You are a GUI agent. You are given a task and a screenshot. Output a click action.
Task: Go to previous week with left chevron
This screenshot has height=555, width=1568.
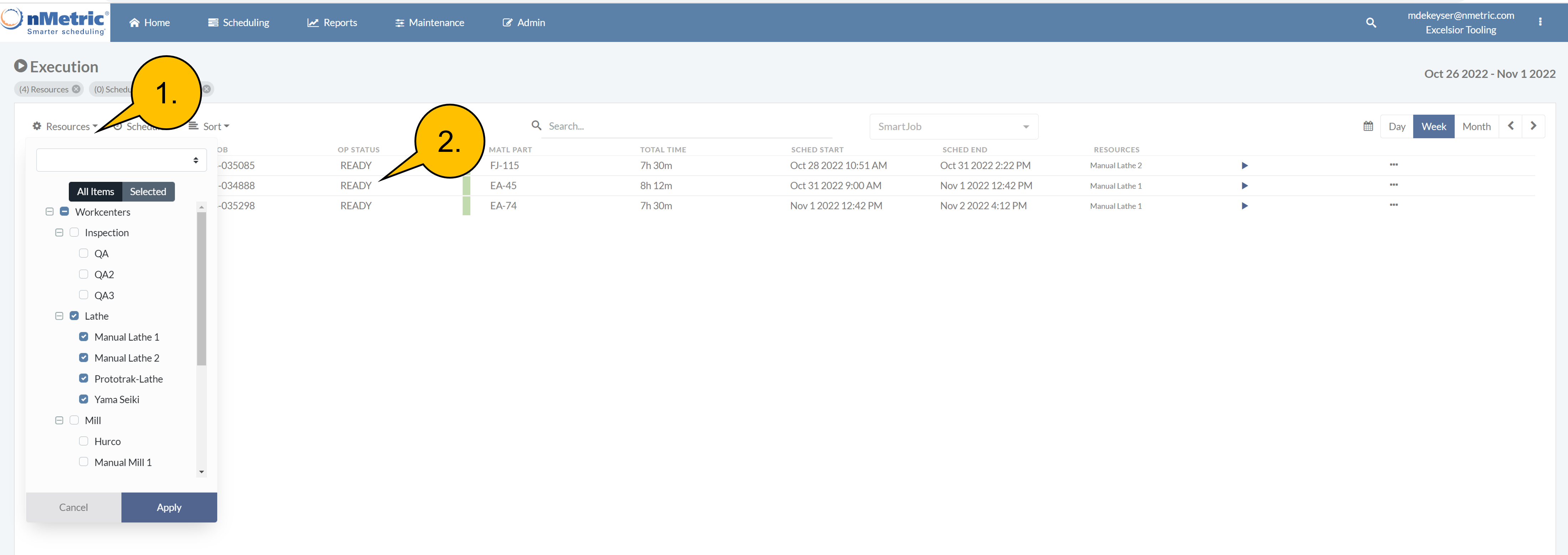[1510, 126]
